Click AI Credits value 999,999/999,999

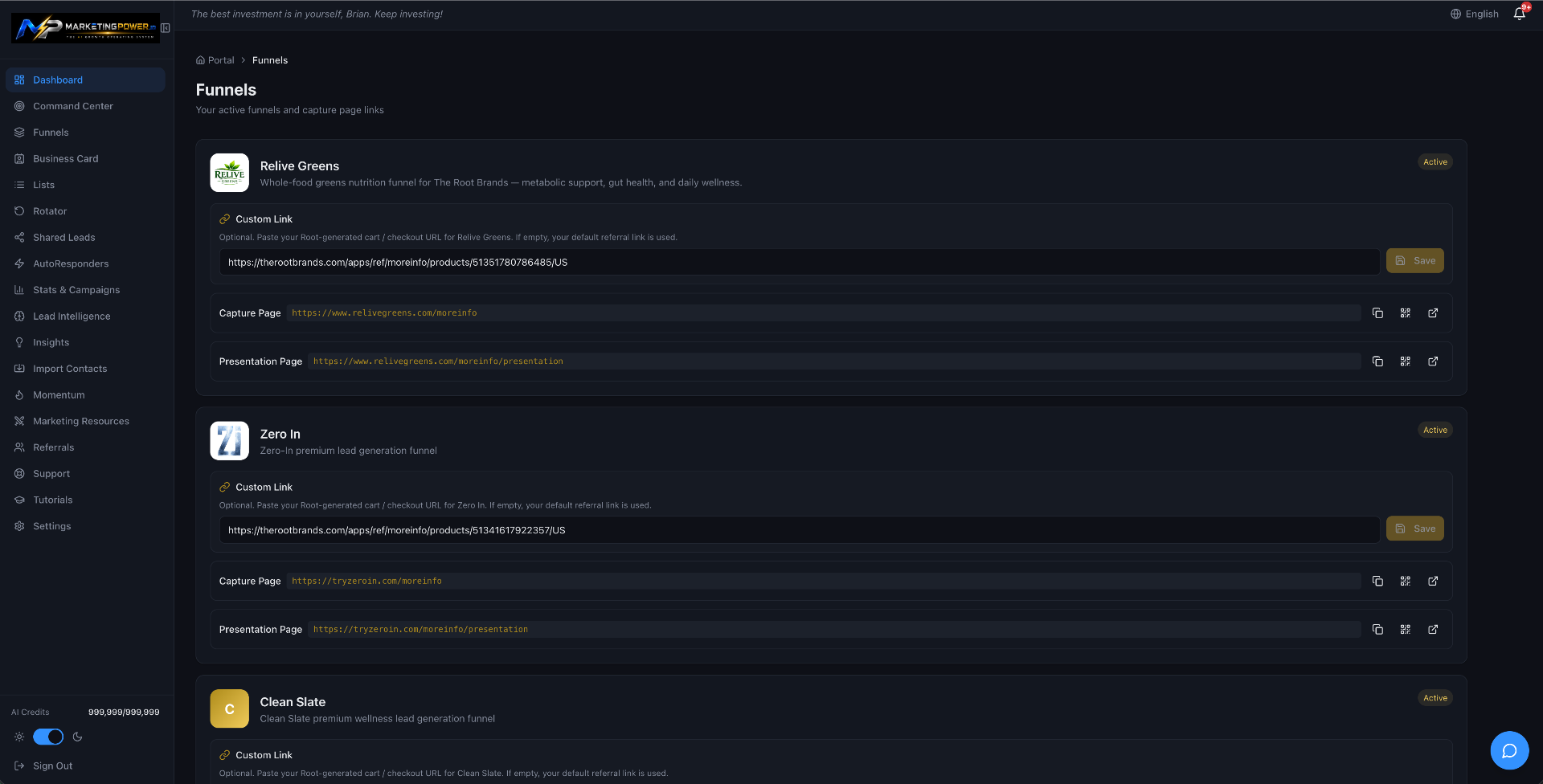(124, 713)
